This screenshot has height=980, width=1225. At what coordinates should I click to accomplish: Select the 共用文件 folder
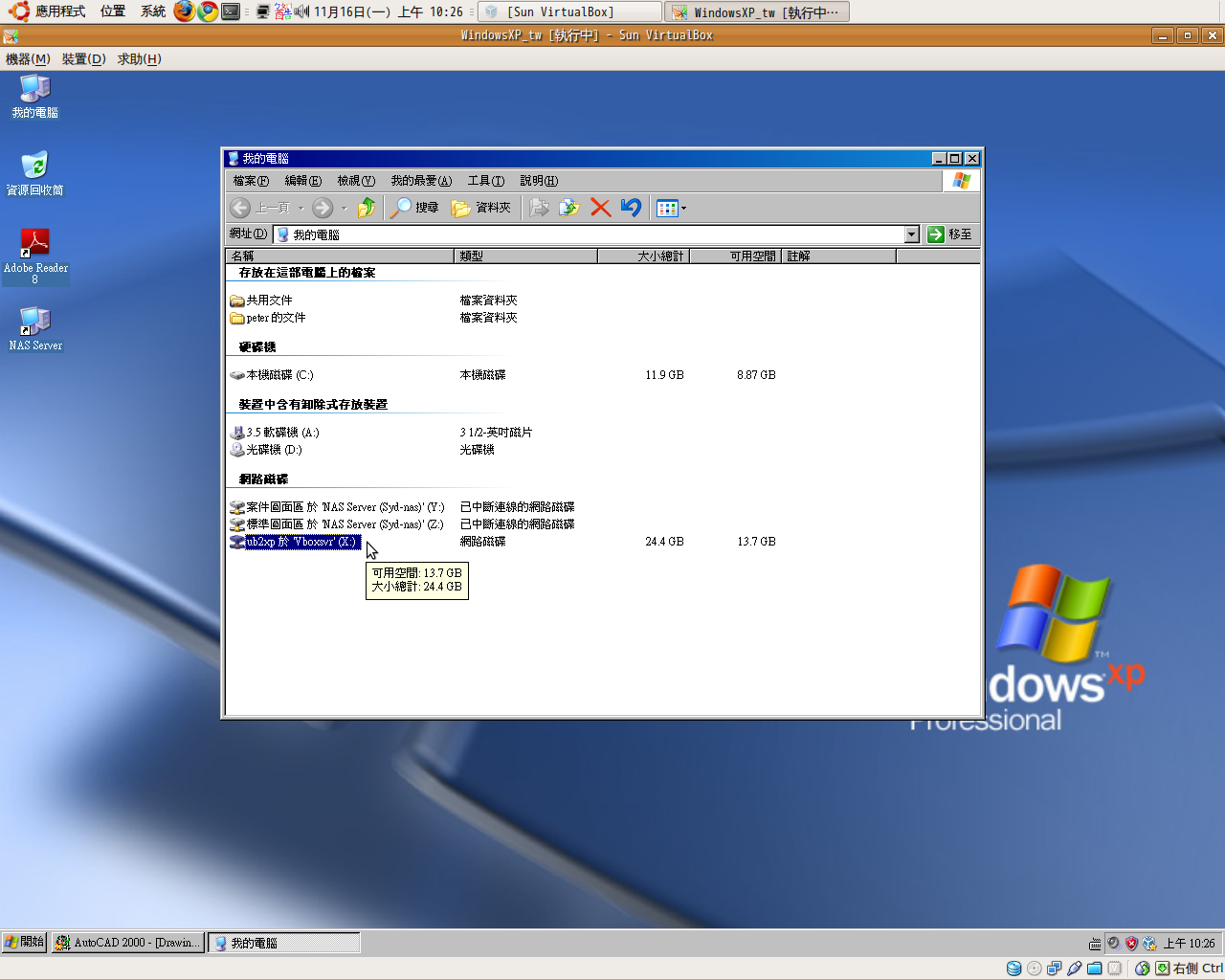click(x=261, y=301)
